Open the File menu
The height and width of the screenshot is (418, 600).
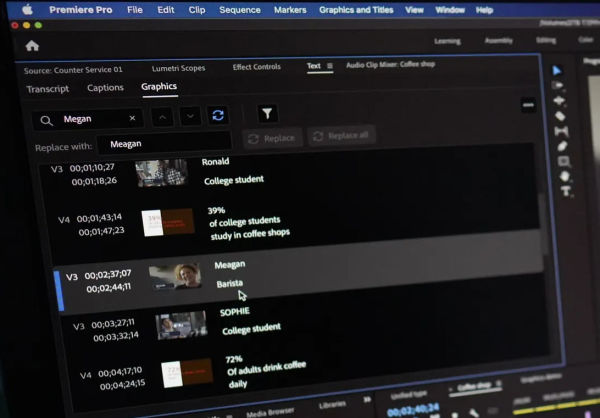pos(135,10)
